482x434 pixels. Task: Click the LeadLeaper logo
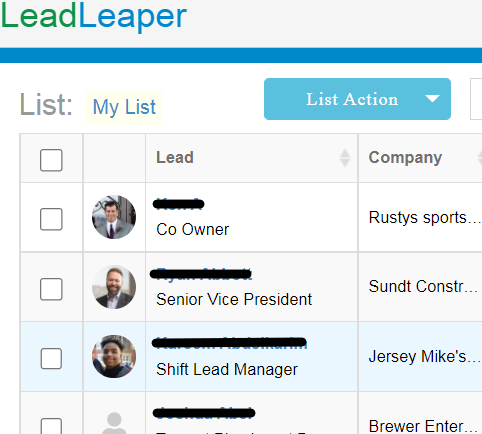coord(94,17)
